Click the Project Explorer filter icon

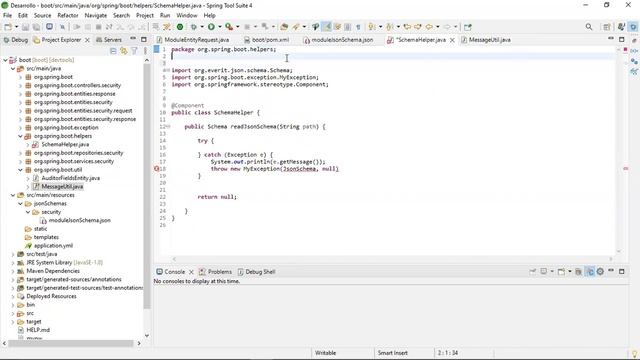pos(134,51)
